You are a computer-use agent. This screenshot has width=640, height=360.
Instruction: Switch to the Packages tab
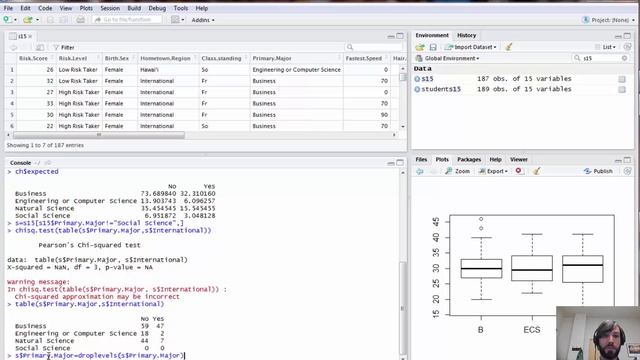point(469,160)
